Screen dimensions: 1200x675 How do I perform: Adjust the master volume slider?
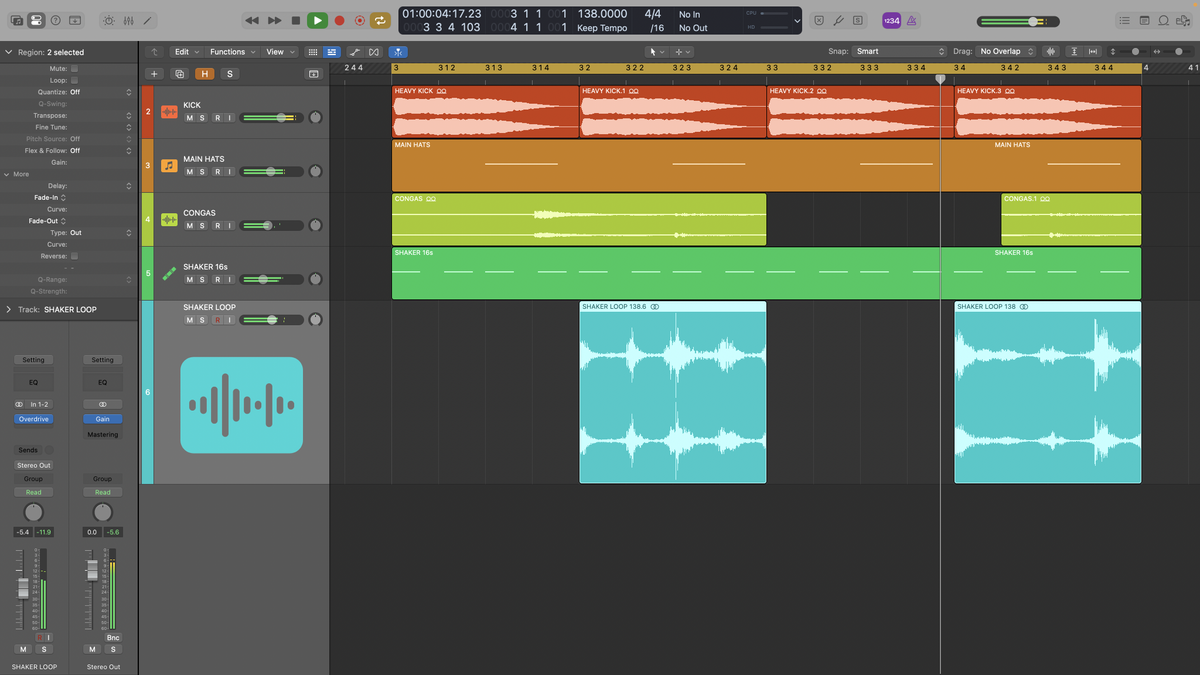click(1017, 20)
